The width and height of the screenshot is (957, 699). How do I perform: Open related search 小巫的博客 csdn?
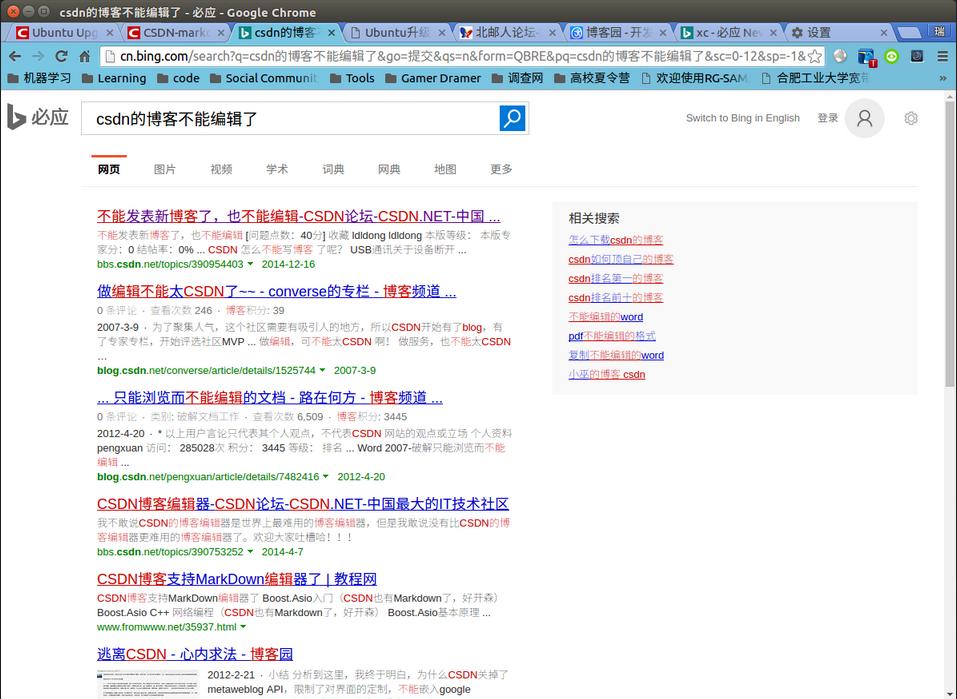607,374
